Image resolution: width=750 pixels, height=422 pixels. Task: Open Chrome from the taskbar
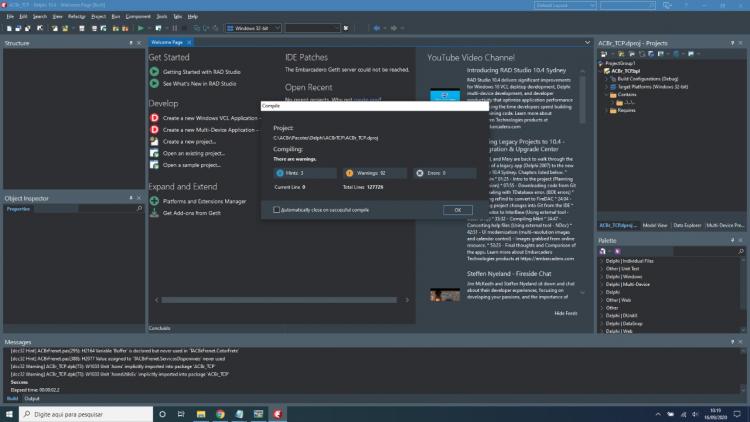pos(220,414)
